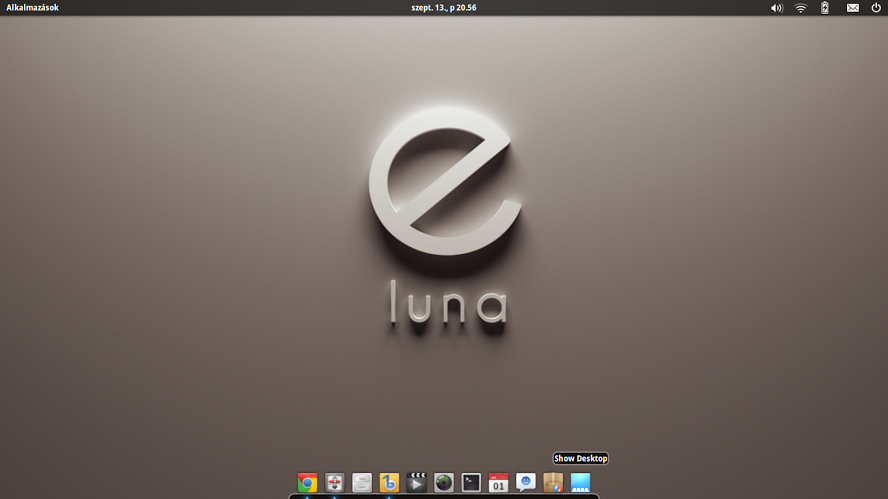Launch the Terminal from the dock
The height and width of the screenshot is (499, 888).
(471, 483)
